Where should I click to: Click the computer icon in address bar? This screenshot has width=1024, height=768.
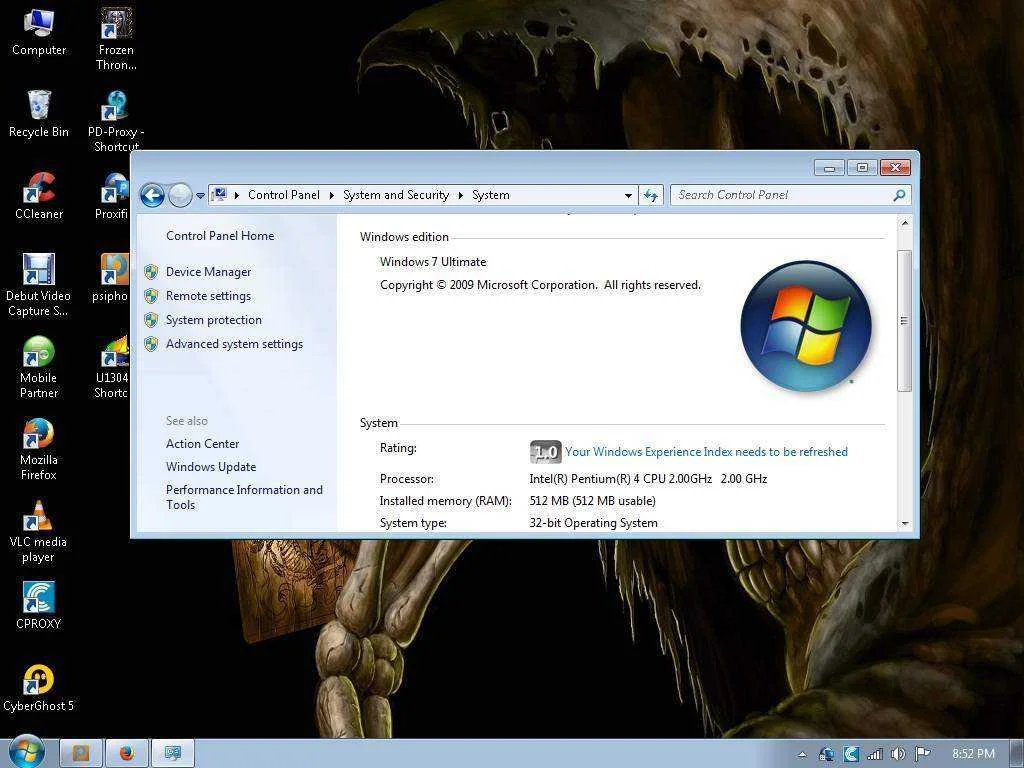point(219,195)
